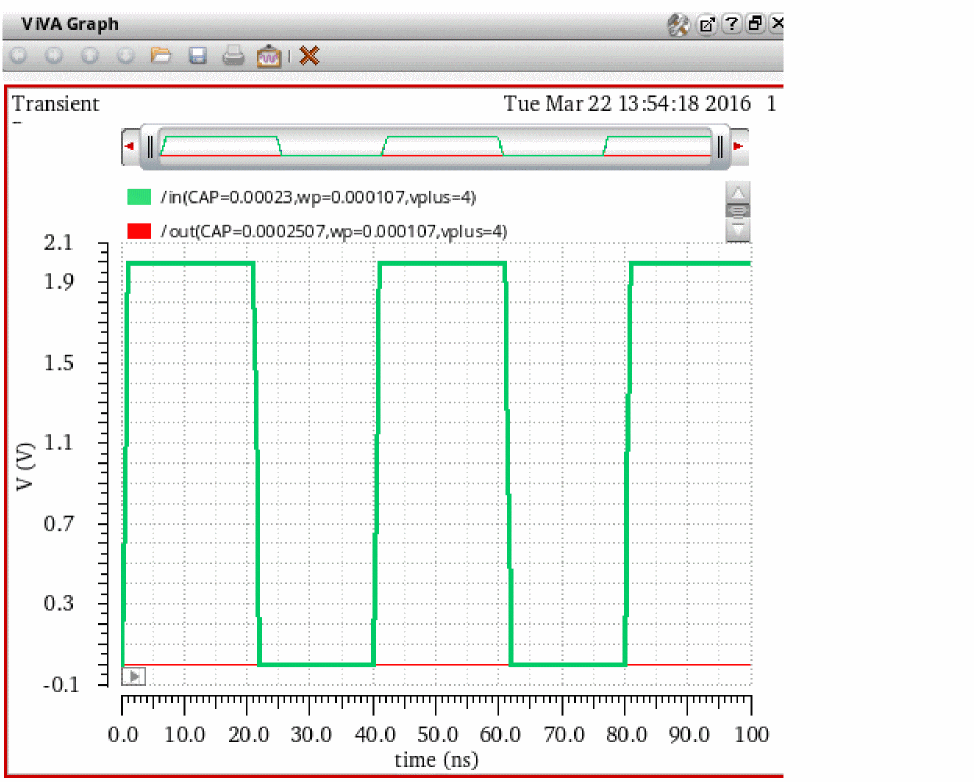974x782 pixels.
Task: Click the second greyed-out round toolbar button
Action: coord(54,56)
